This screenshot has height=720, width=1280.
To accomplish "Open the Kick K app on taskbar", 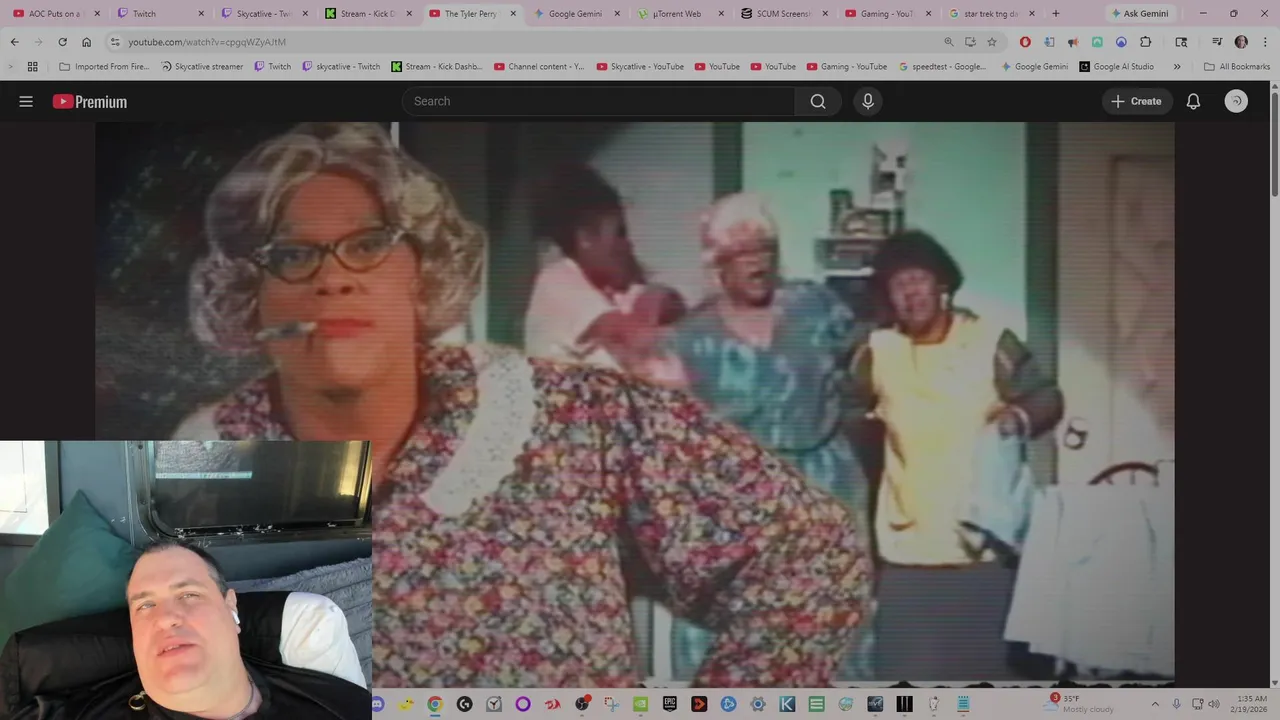I will tap(787, 704).
